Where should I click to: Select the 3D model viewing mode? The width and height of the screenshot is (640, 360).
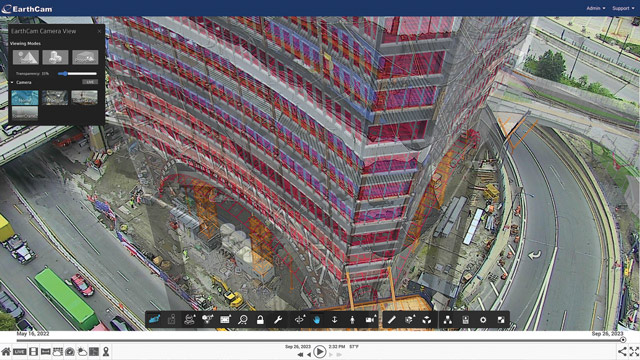[56, 57]
